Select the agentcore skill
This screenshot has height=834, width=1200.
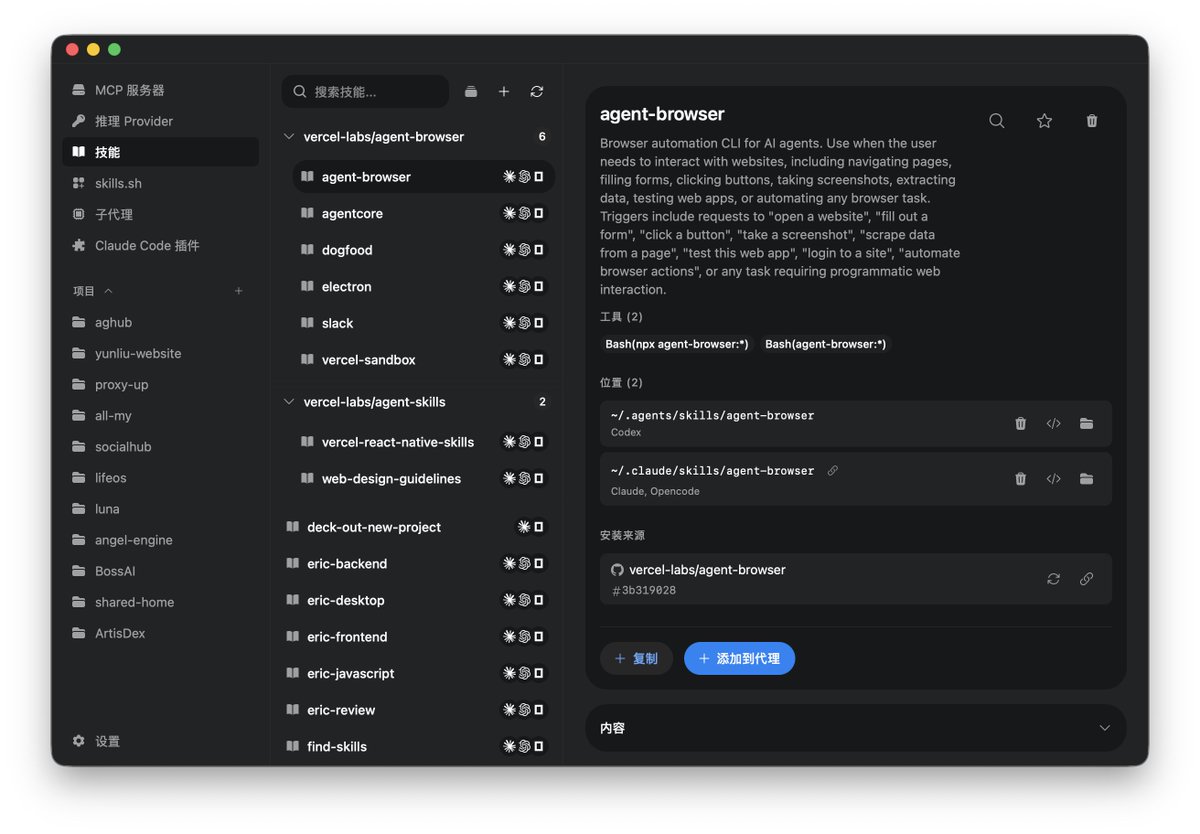click(x=423, y=213)
